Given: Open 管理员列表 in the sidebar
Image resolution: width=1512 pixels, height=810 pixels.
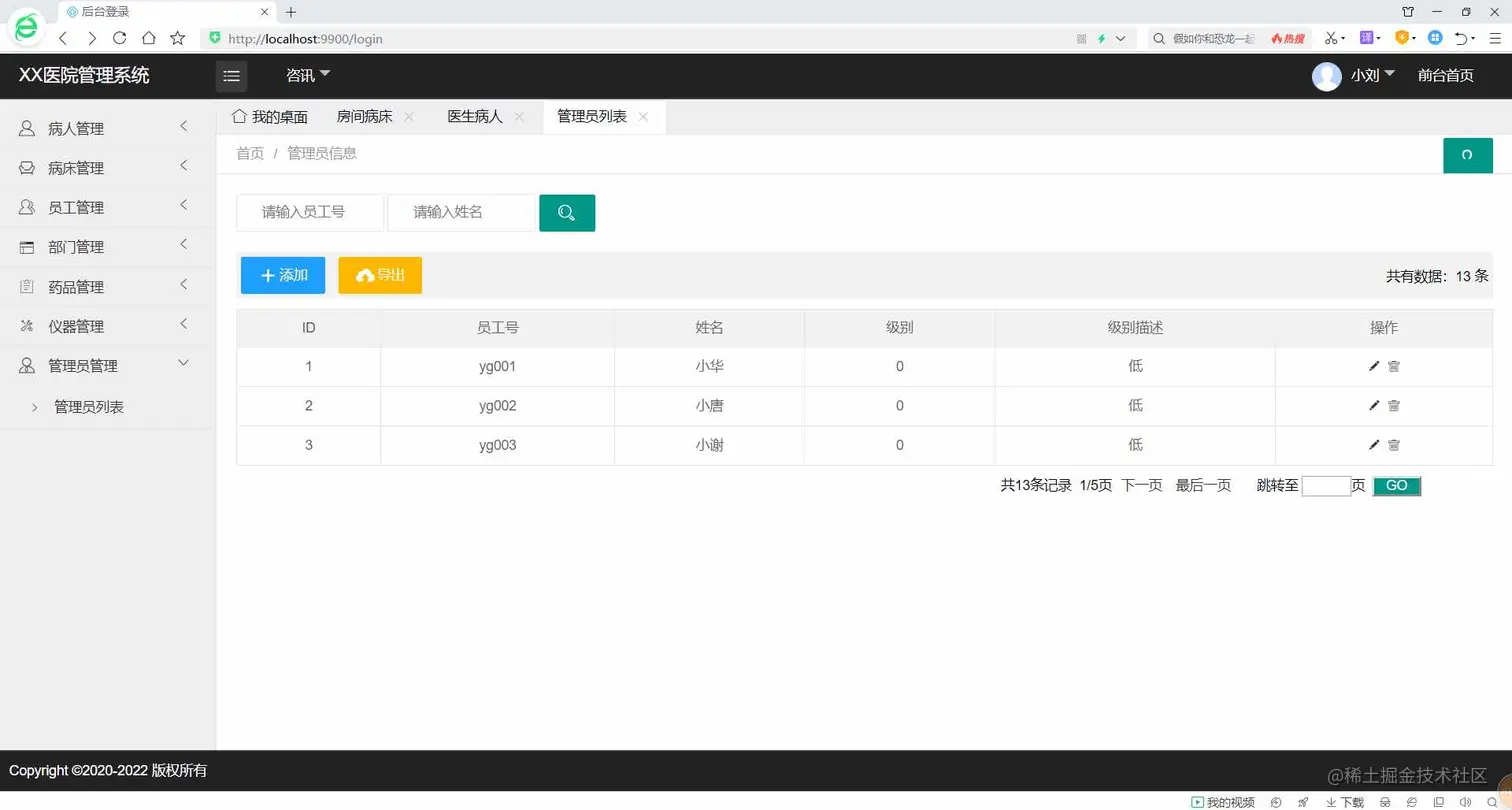Looking at the screenshot, I should coord(89,407).
